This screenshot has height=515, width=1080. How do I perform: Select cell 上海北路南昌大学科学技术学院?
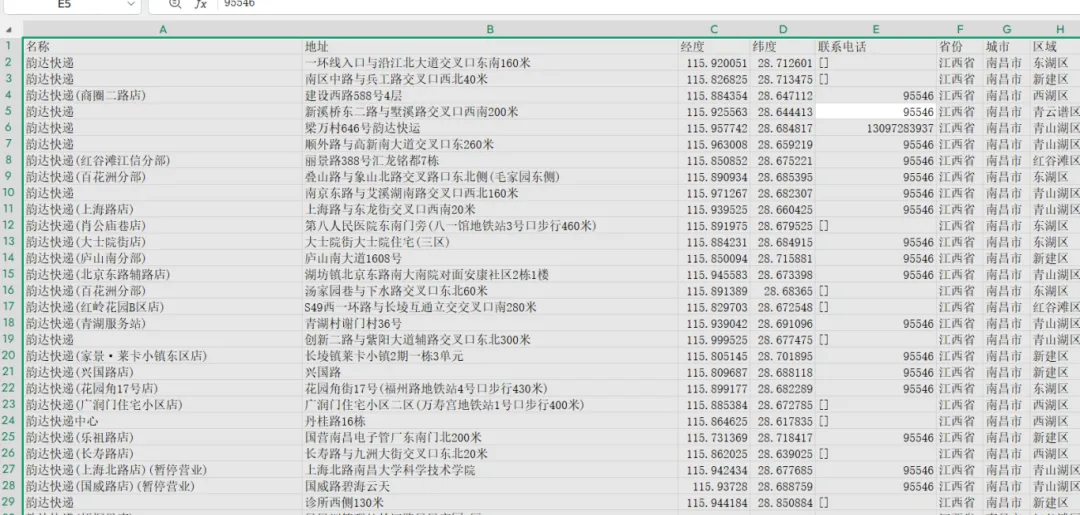[490, 470]
